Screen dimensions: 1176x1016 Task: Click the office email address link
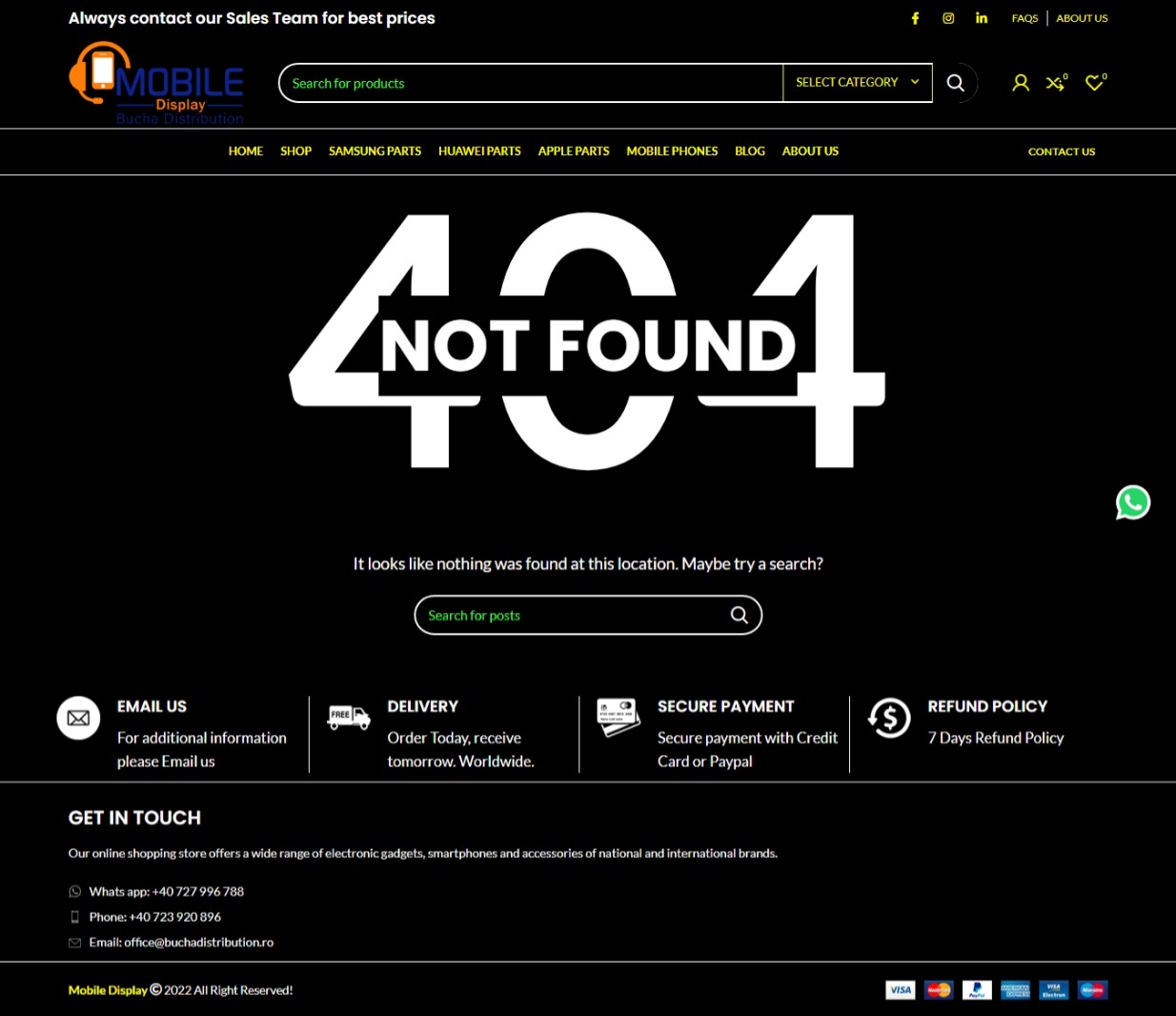pyautogui.click(x=198, y=942)
